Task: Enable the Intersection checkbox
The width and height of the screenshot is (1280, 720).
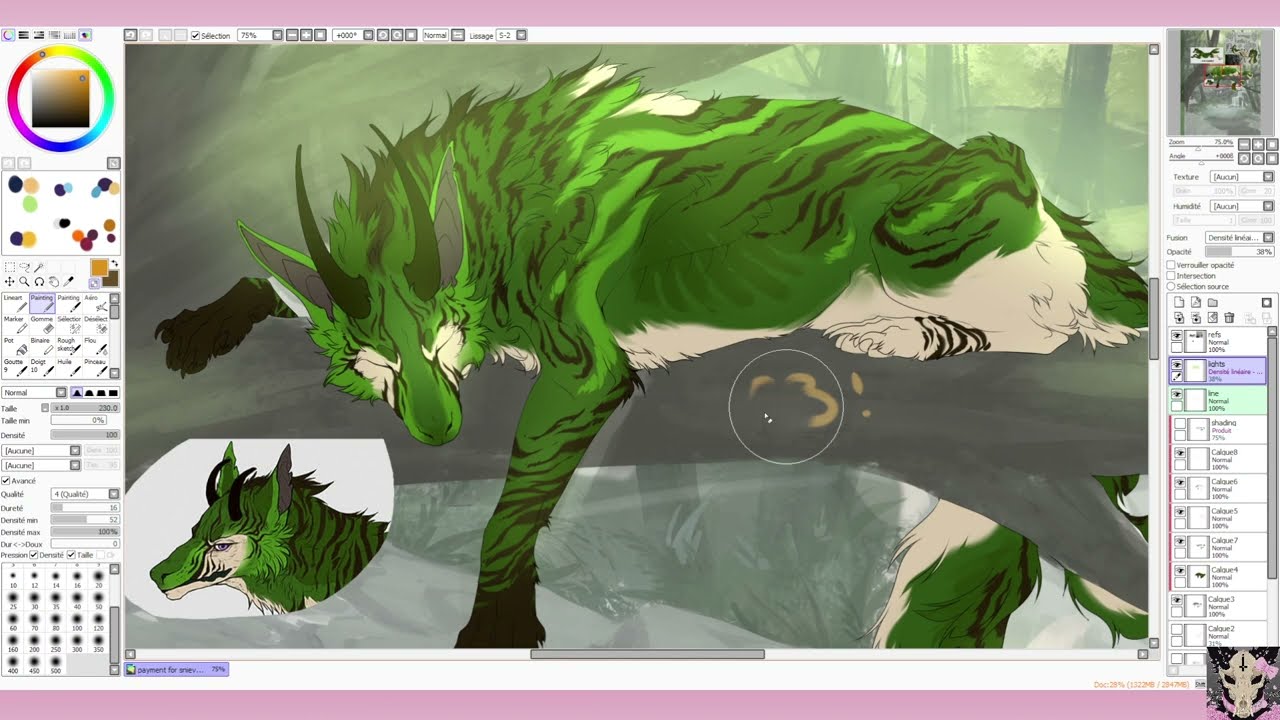Action: pos(1171,276)
